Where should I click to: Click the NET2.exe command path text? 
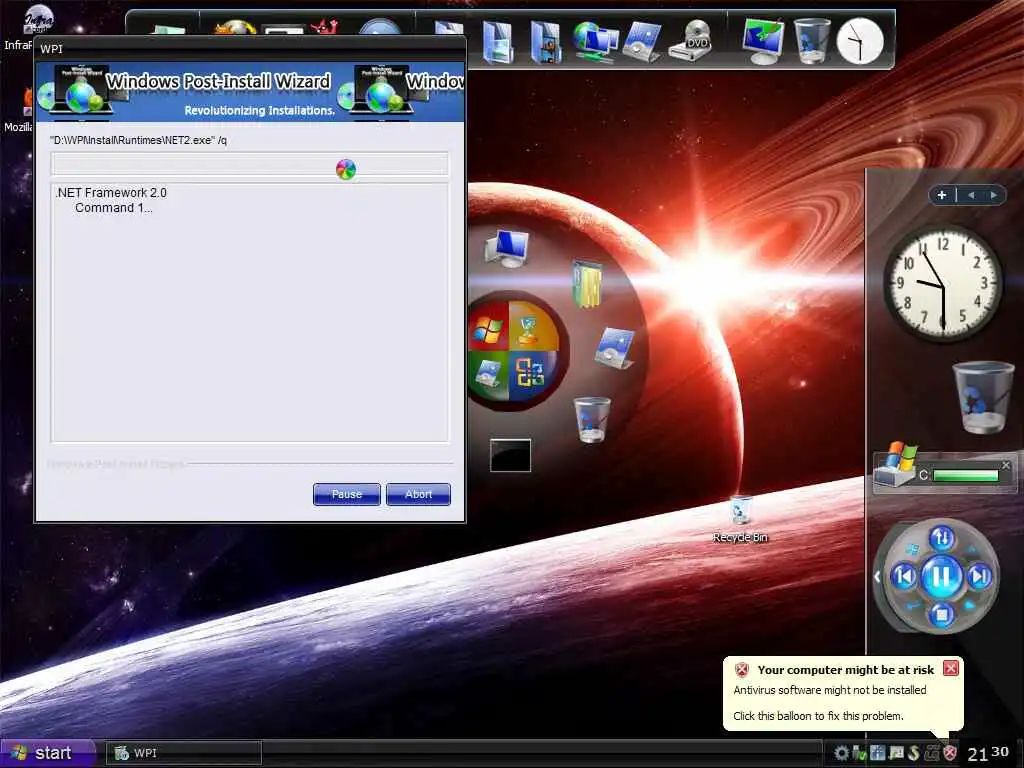point(138,140)
